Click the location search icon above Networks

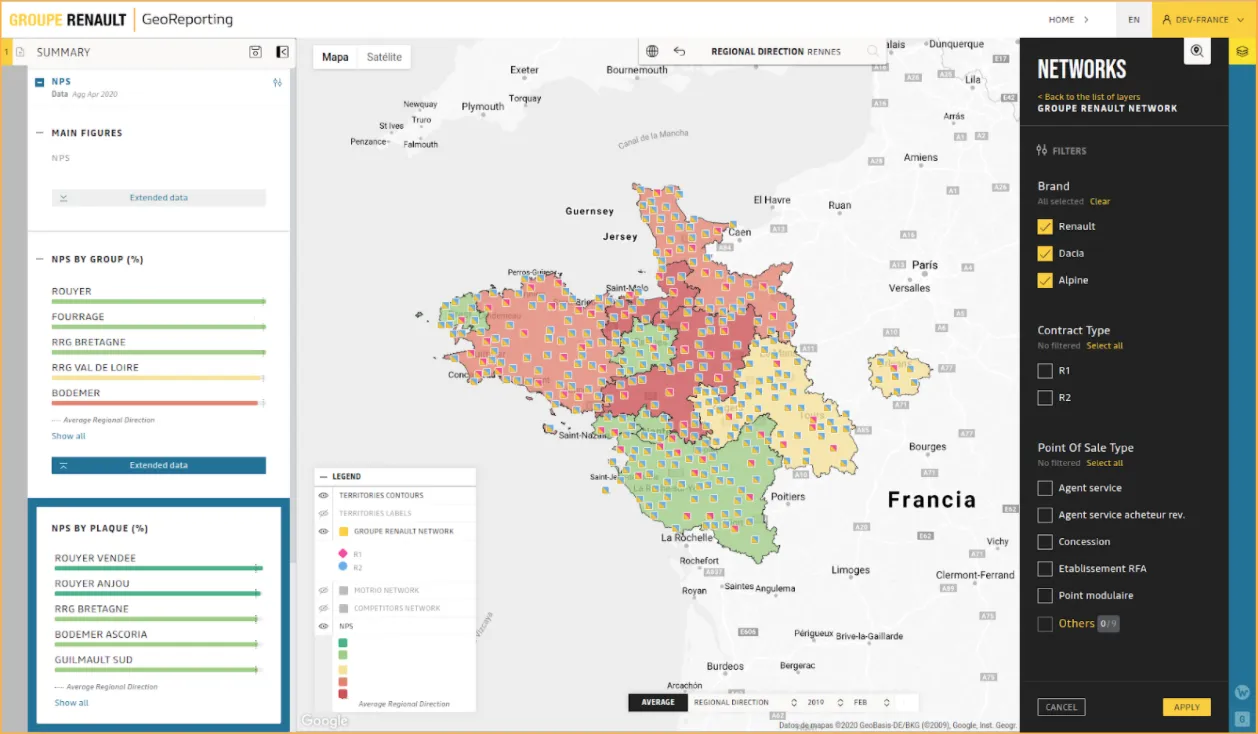1197,51
